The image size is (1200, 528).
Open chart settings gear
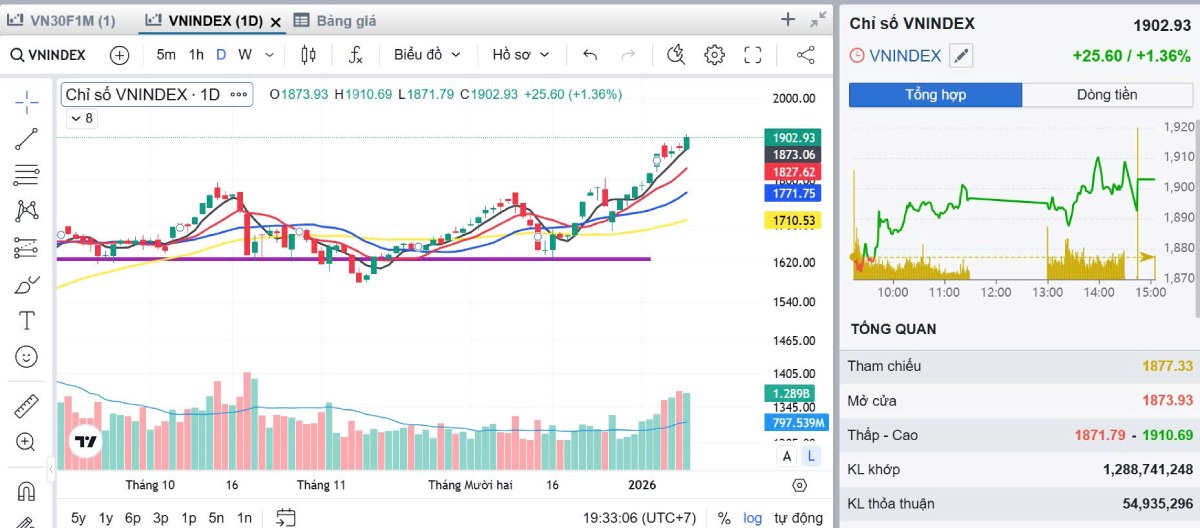(714, 55)
